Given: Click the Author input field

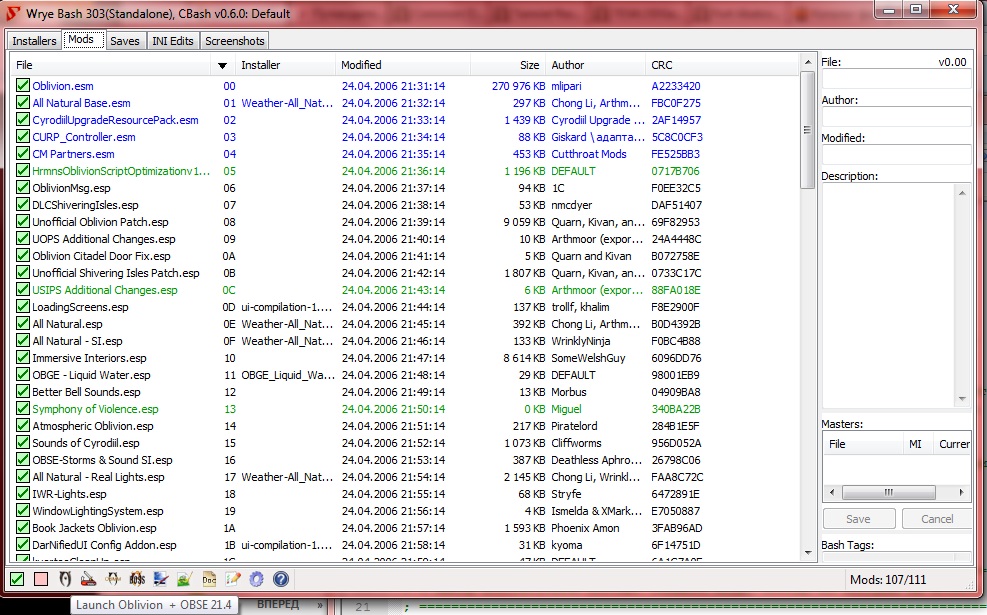Looking at the screenshot, I should click(896, 116).
